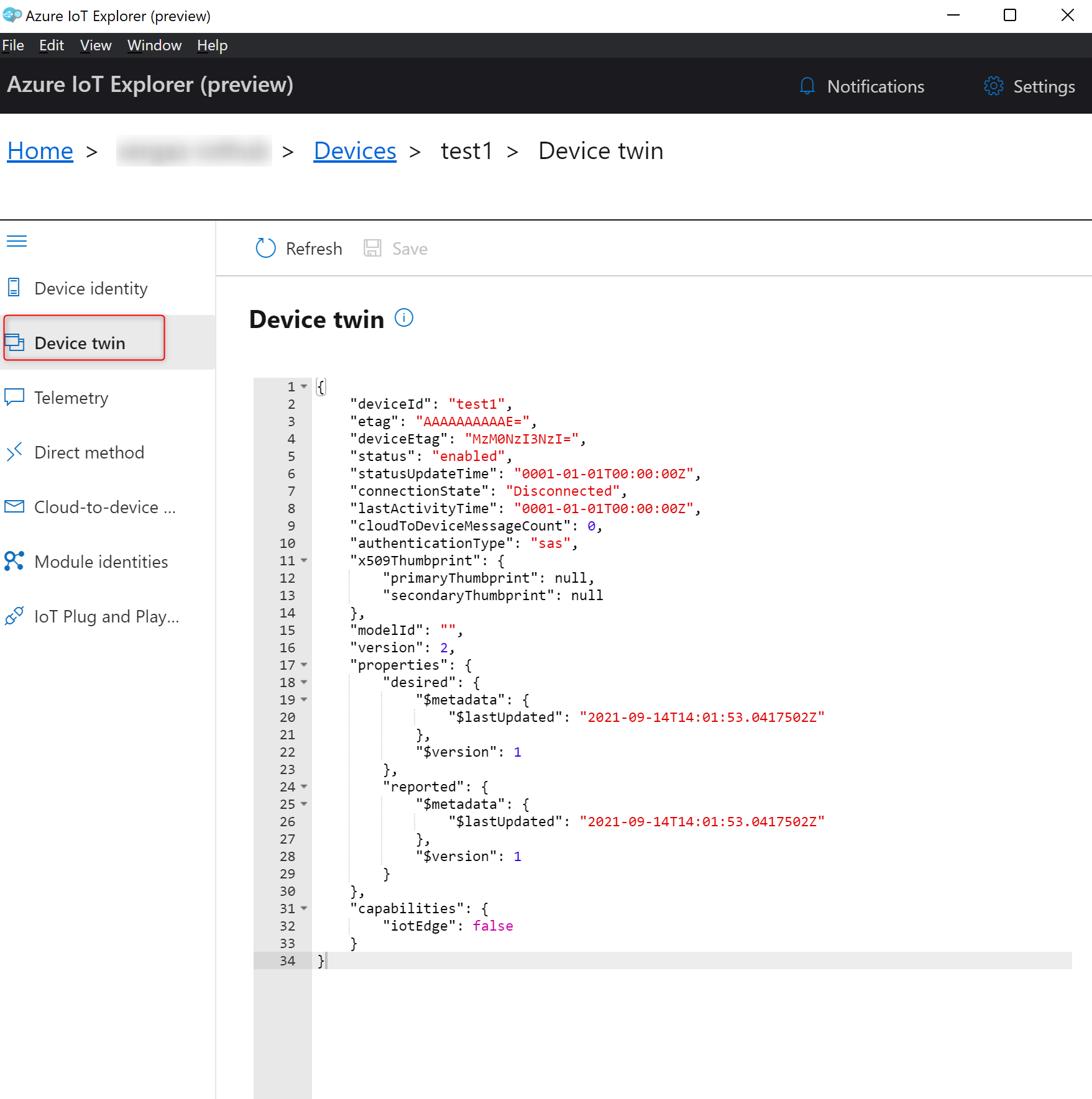The image size is (1092, 1099).
Task: Open the Direct method section
Action: [x=108, y=452]
